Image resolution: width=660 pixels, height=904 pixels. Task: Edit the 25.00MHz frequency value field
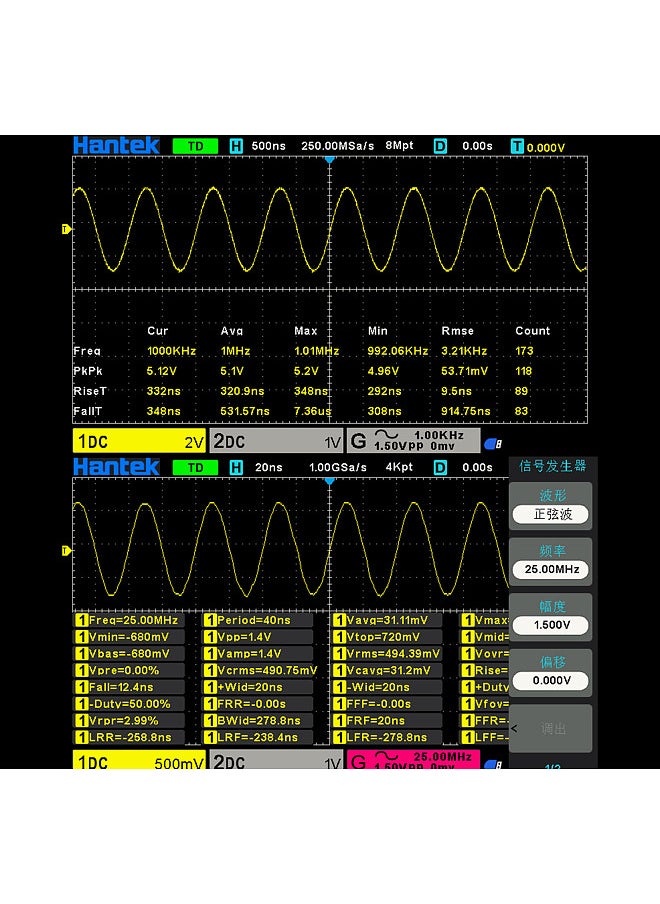click(x=551, y=570)
